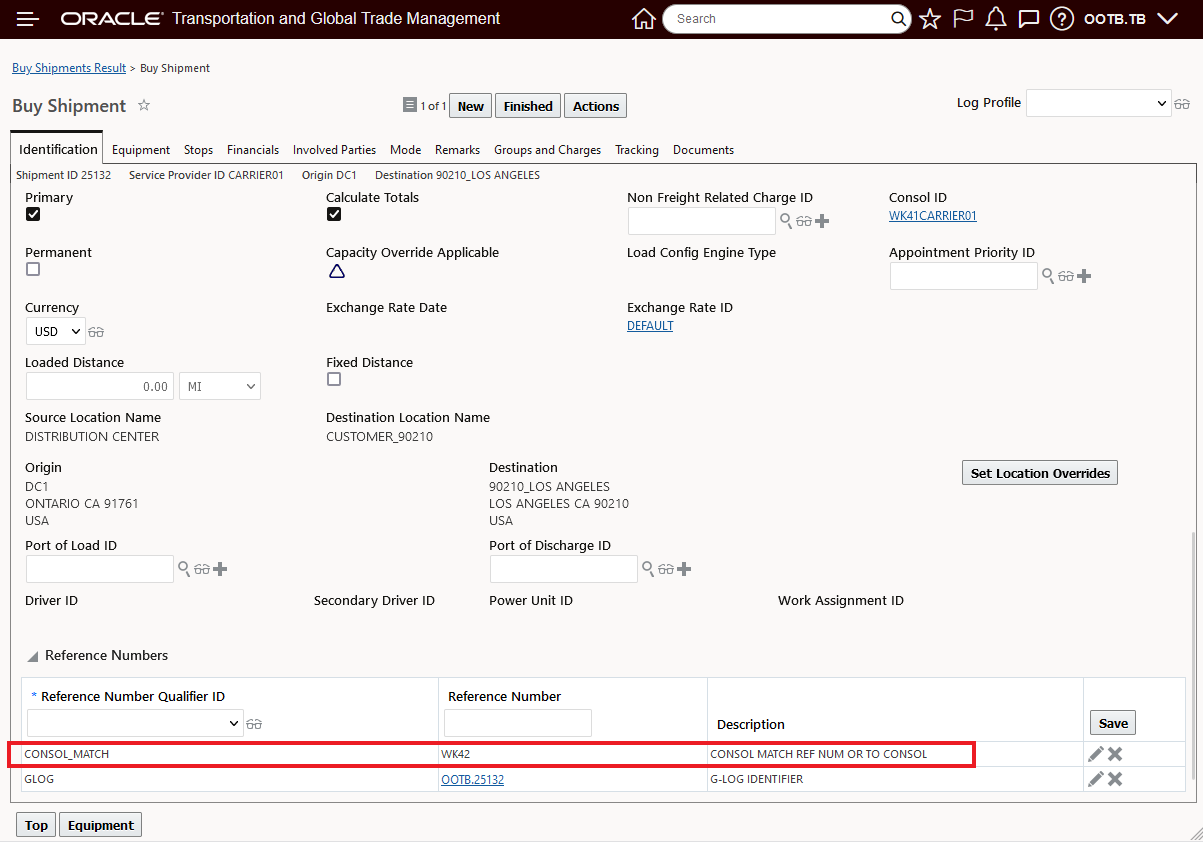Click the Loaded Distance input field
Viewport: 1203px width, 842px height.
point(100,386)
